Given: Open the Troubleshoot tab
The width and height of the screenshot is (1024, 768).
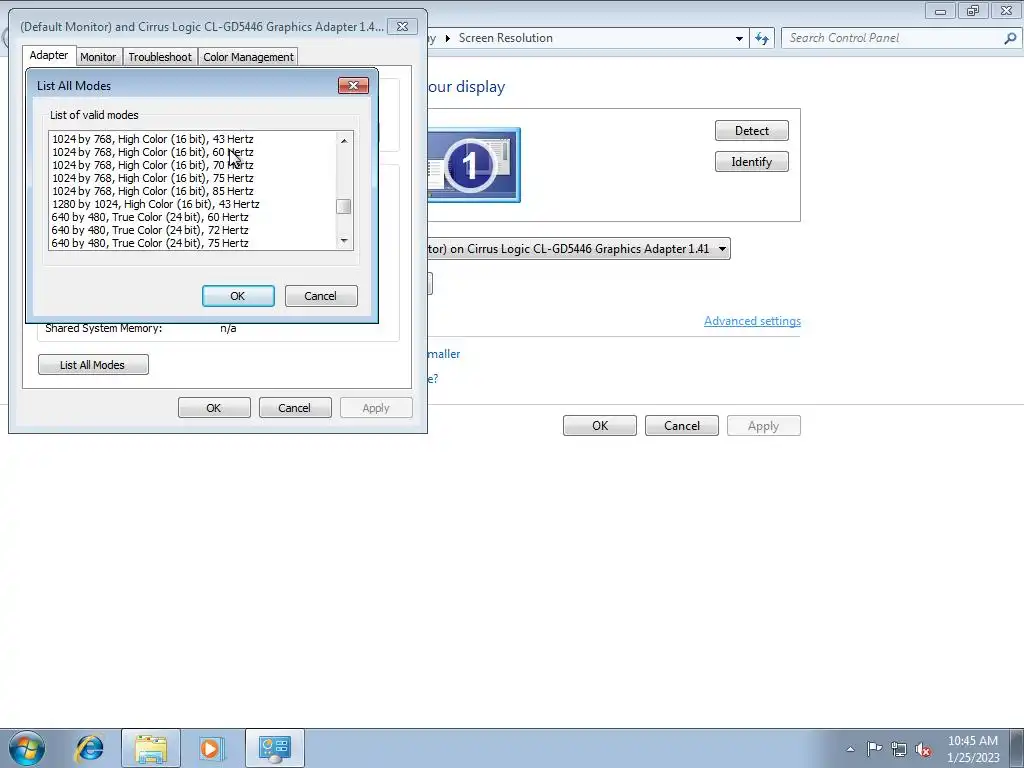Looking at the screenshot, I should tap(160, 57).
